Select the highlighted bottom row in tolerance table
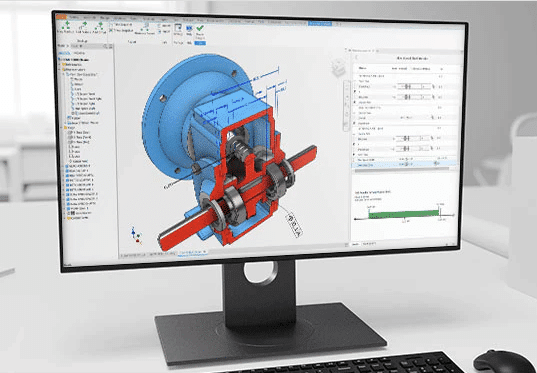537x373 pixels. tap(404, 164)
